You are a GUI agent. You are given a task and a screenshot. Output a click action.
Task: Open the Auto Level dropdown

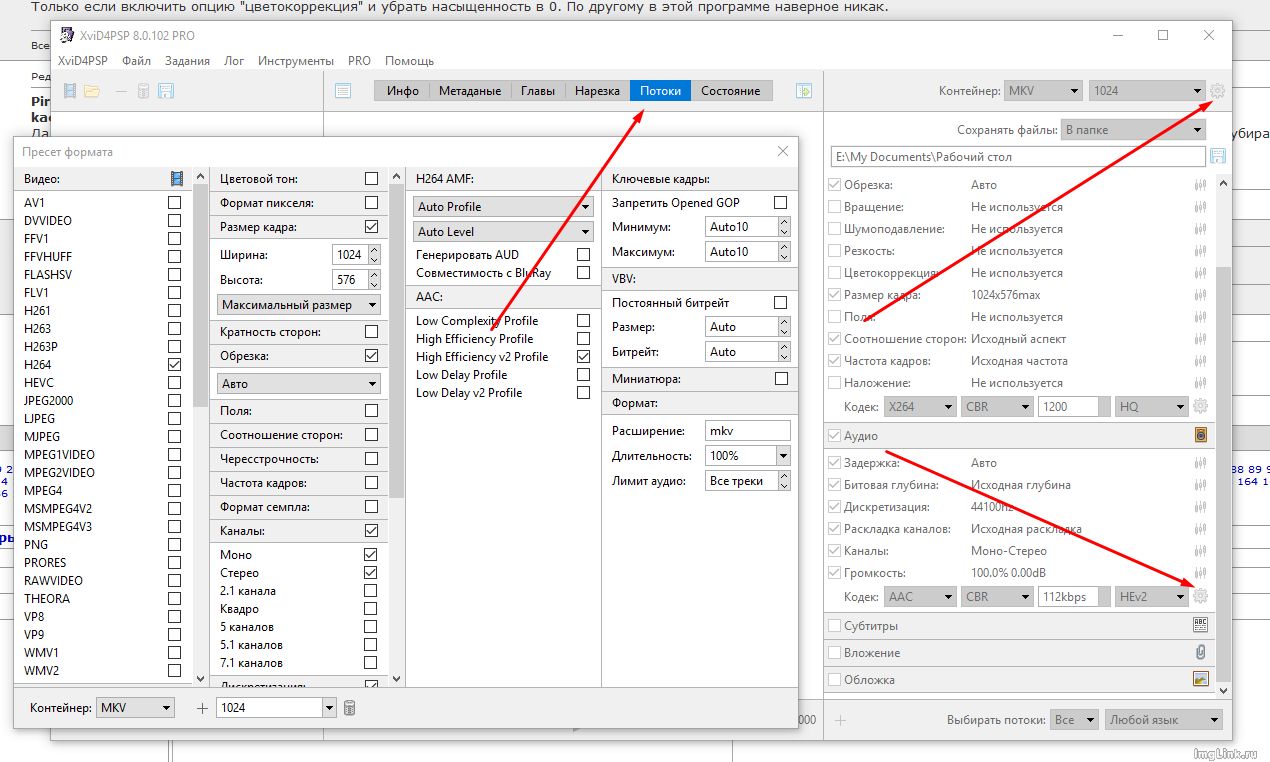504,232
